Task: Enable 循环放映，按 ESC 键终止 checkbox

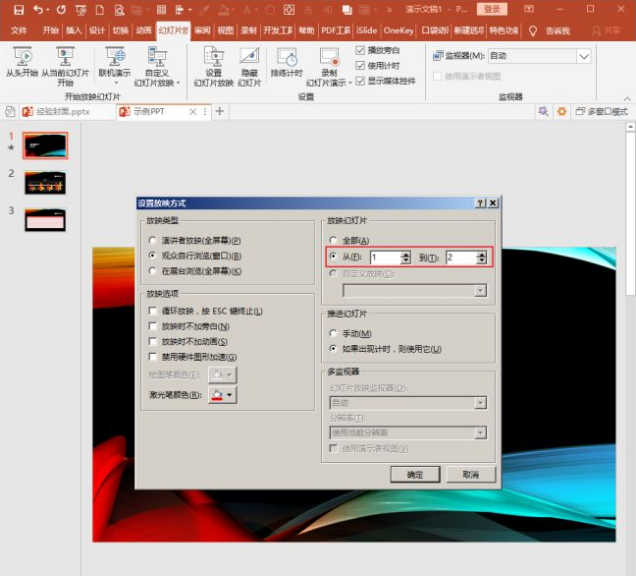Action: point(152,311)
